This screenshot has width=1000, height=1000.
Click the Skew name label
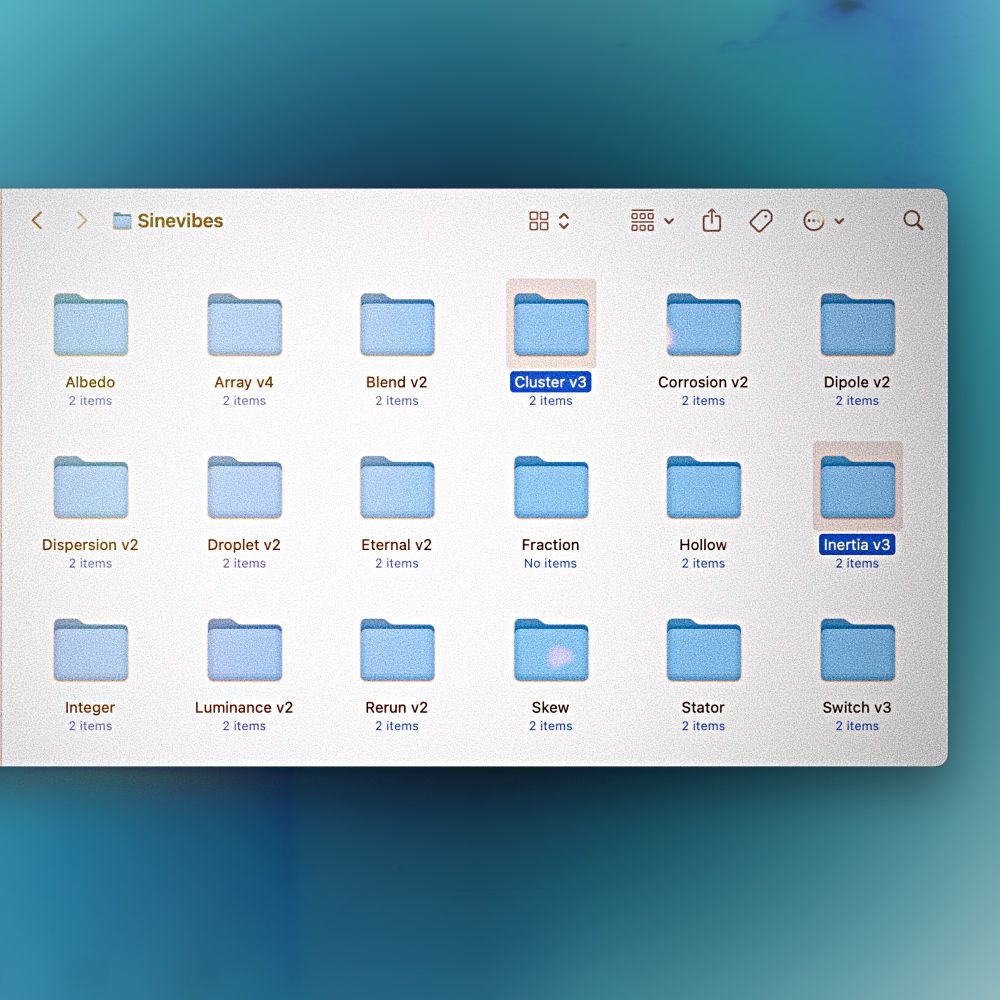[550, 707]
